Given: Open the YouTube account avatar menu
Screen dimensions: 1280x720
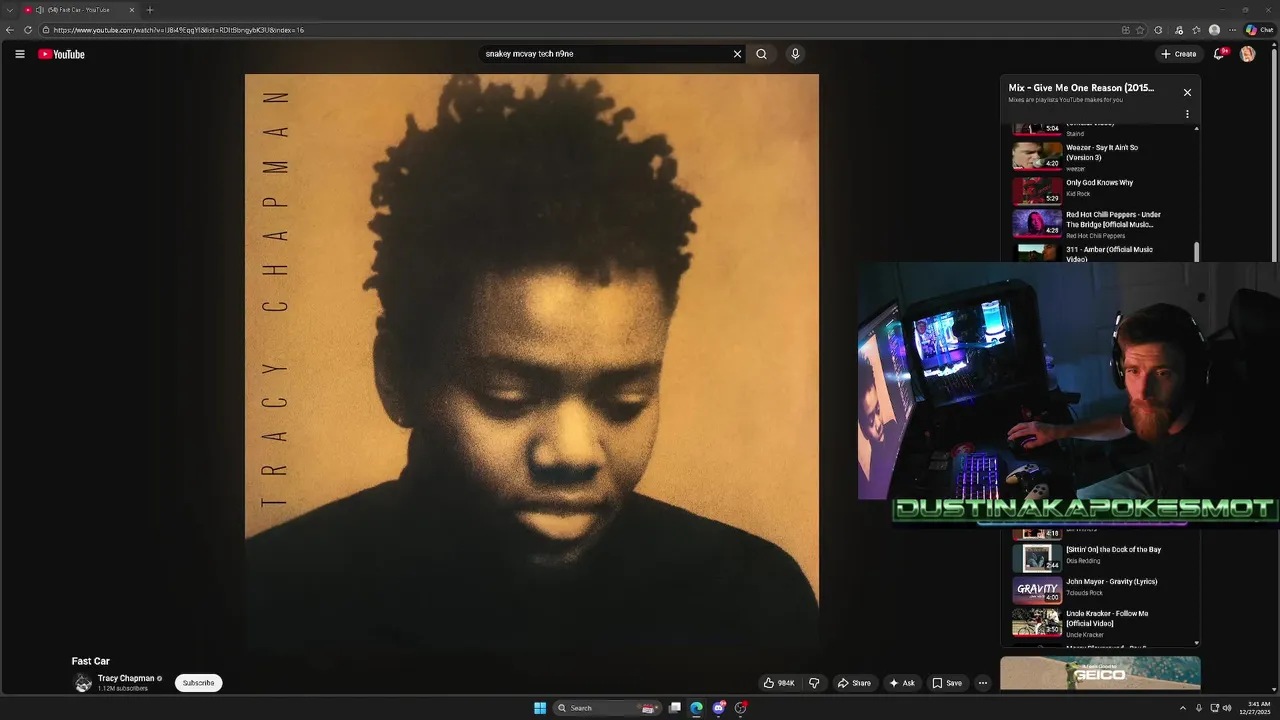Looking at the screenshot, I should (x=1247, y=54).
